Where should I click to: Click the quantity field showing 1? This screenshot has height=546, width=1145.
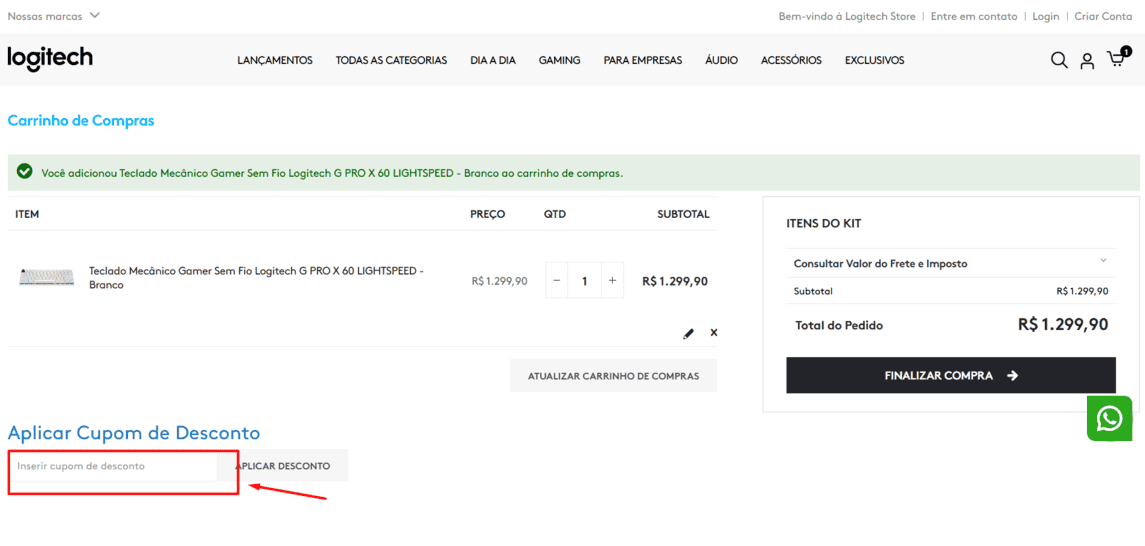584,280
